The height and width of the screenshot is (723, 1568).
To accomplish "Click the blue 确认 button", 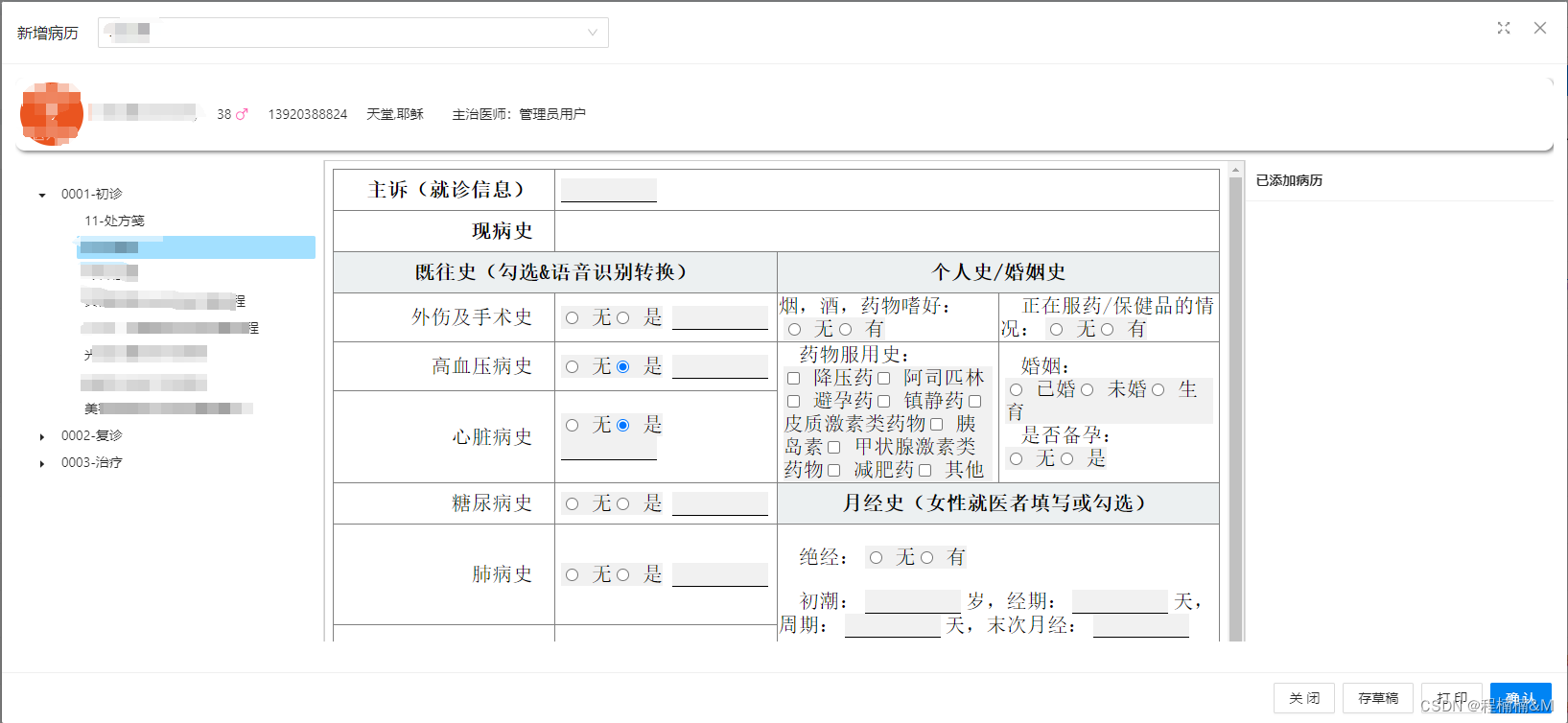I will pyautogui.click(x=1521, y=698).
